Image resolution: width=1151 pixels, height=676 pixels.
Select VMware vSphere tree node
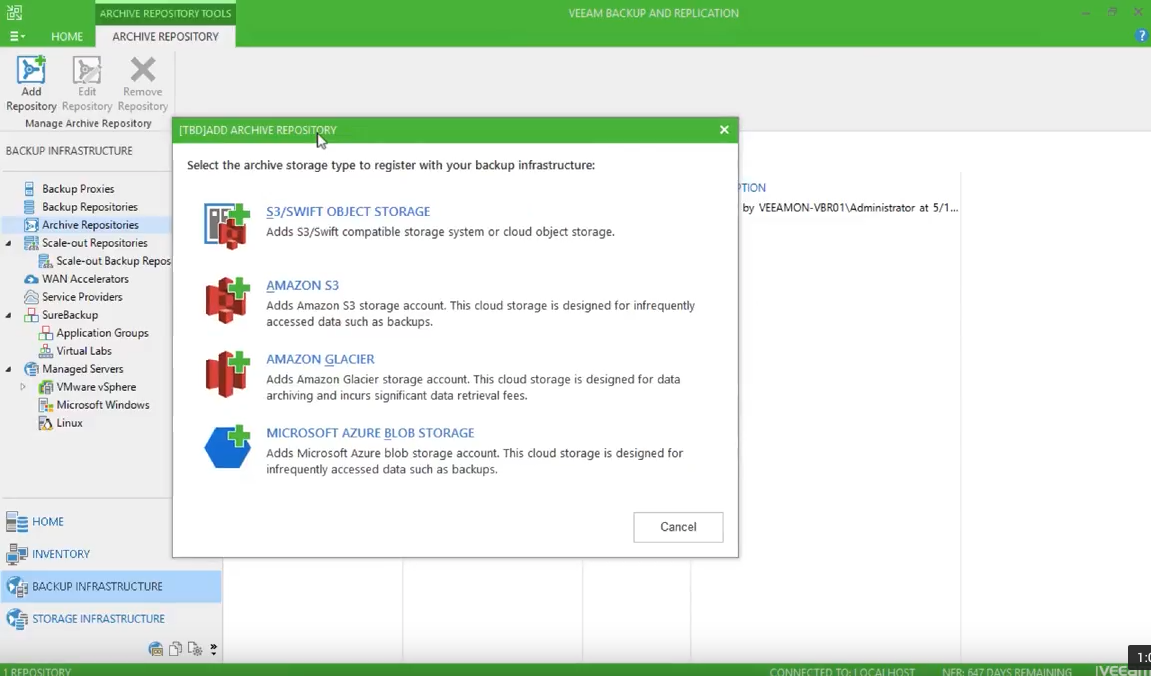pos(96,387)
